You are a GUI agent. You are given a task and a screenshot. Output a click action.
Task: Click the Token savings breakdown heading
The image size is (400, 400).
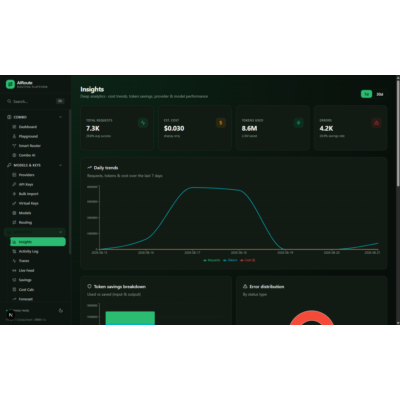(x=120, y=286)
